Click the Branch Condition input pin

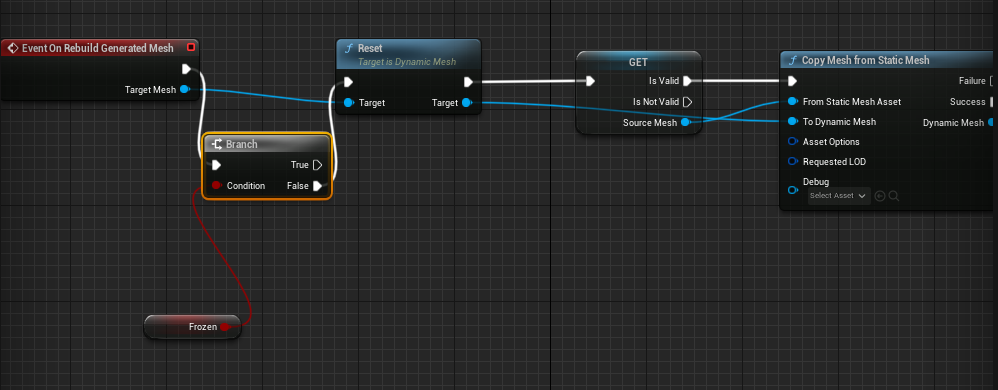216,186
